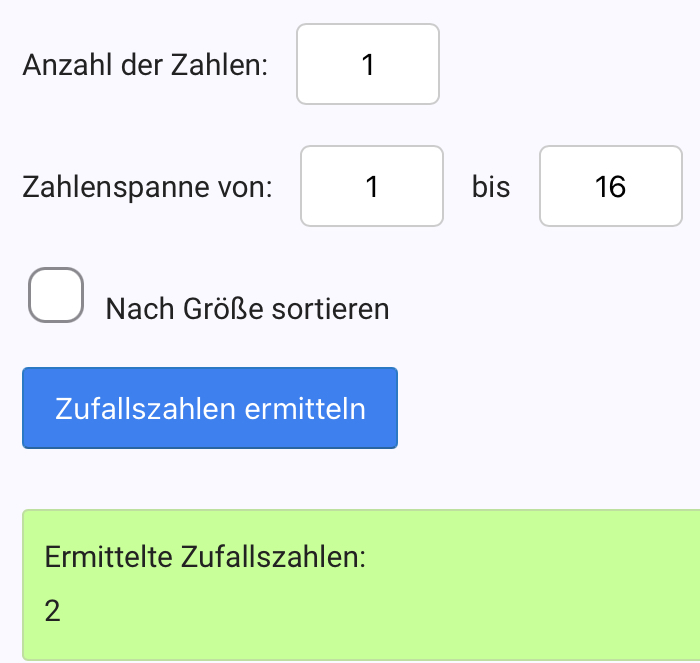Tick the empty square before Nach Größe

(x=56, y=295)
